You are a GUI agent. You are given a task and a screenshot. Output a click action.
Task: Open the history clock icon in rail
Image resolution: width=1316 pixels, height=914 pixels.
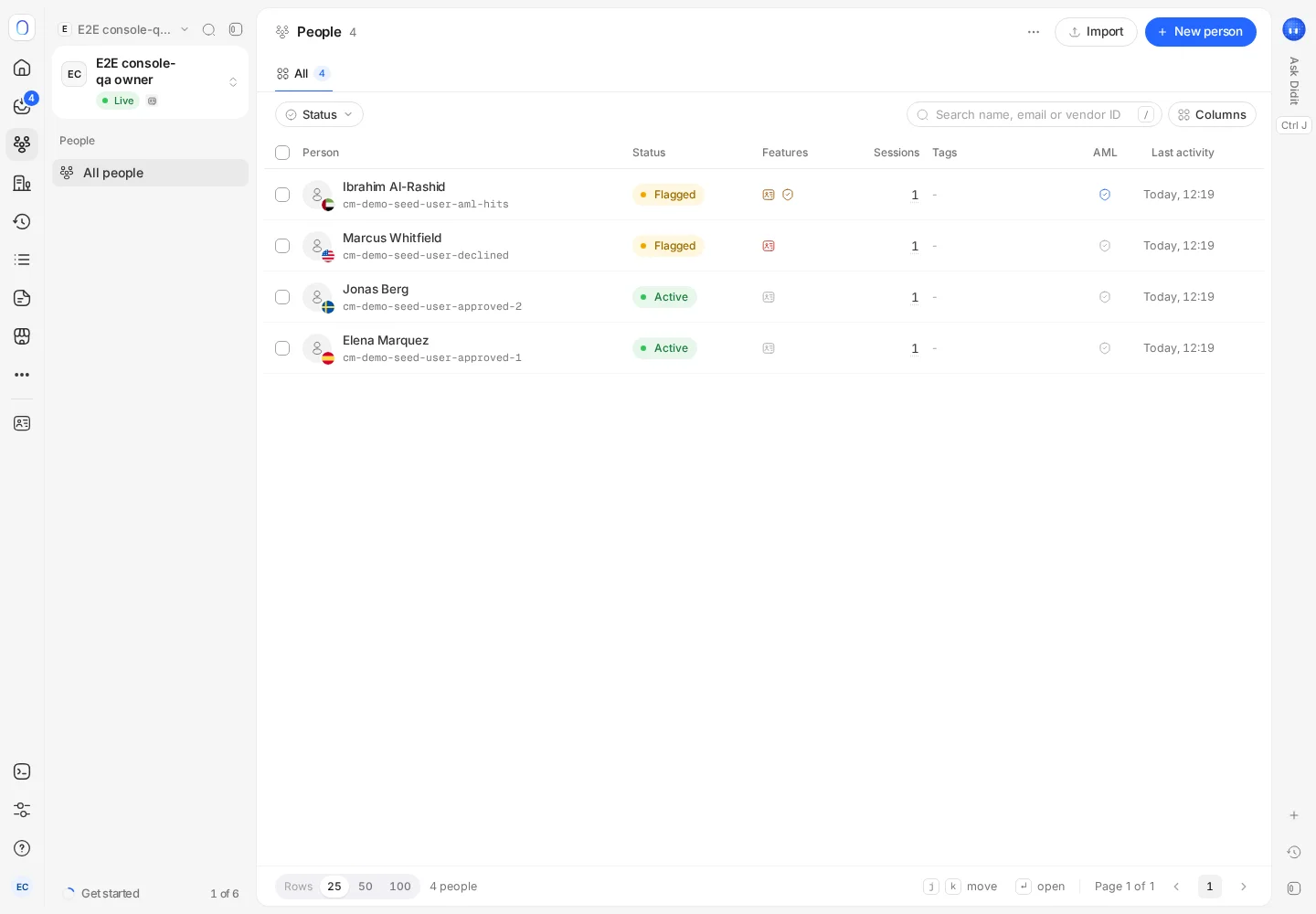point(22,221)
